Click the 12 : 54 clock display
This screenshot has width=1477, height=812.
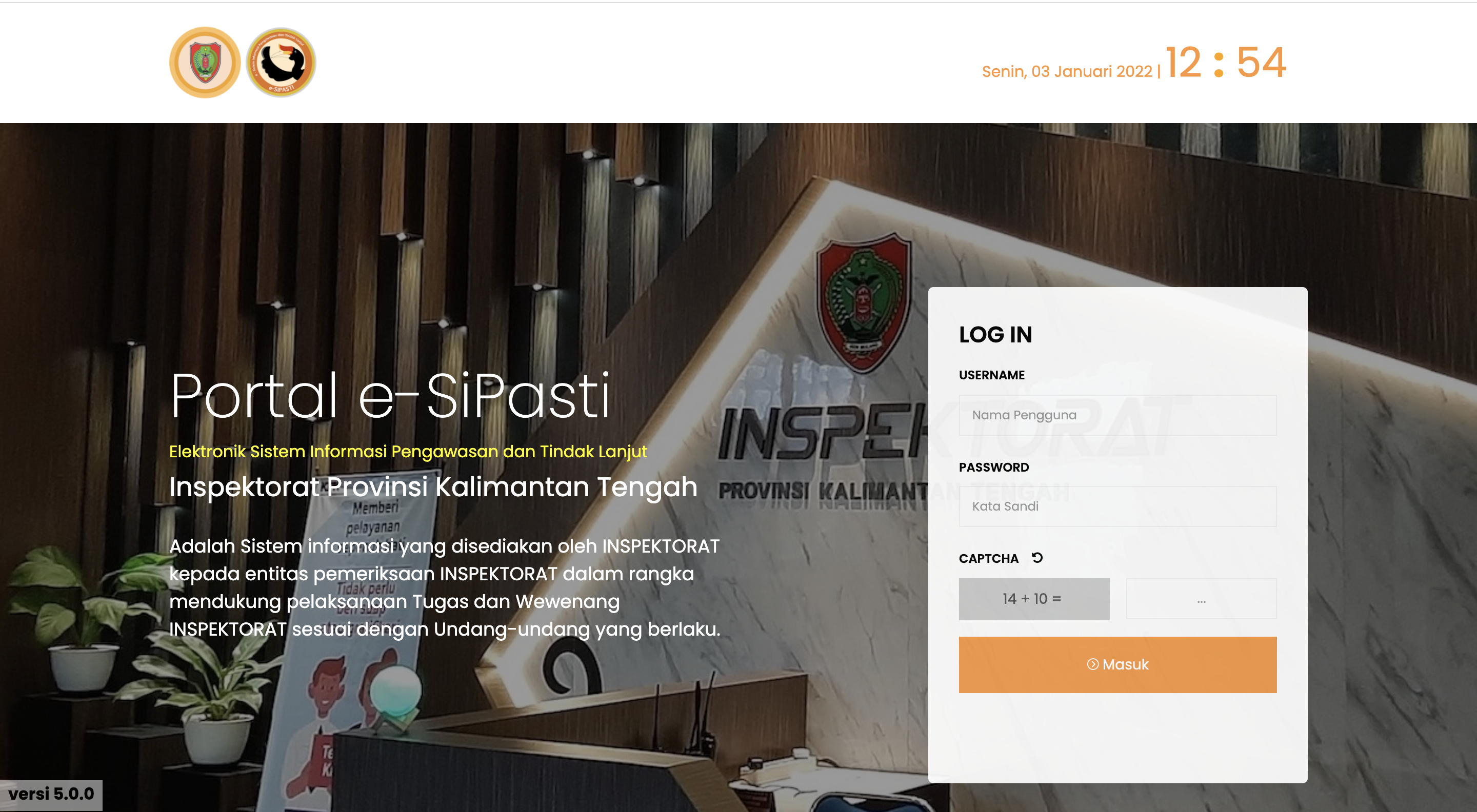tap(1226, 63)
